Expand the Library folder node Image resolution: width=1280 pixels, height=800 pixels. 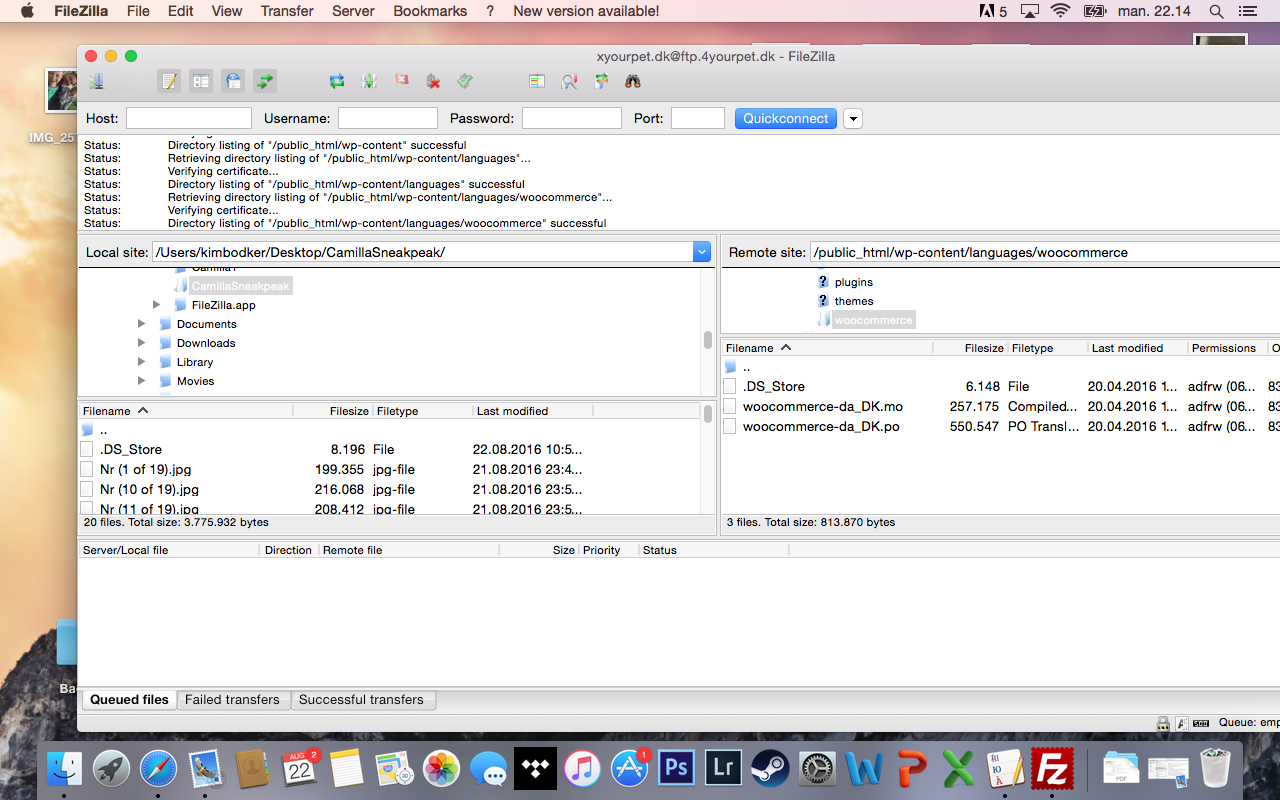[141, 362]
